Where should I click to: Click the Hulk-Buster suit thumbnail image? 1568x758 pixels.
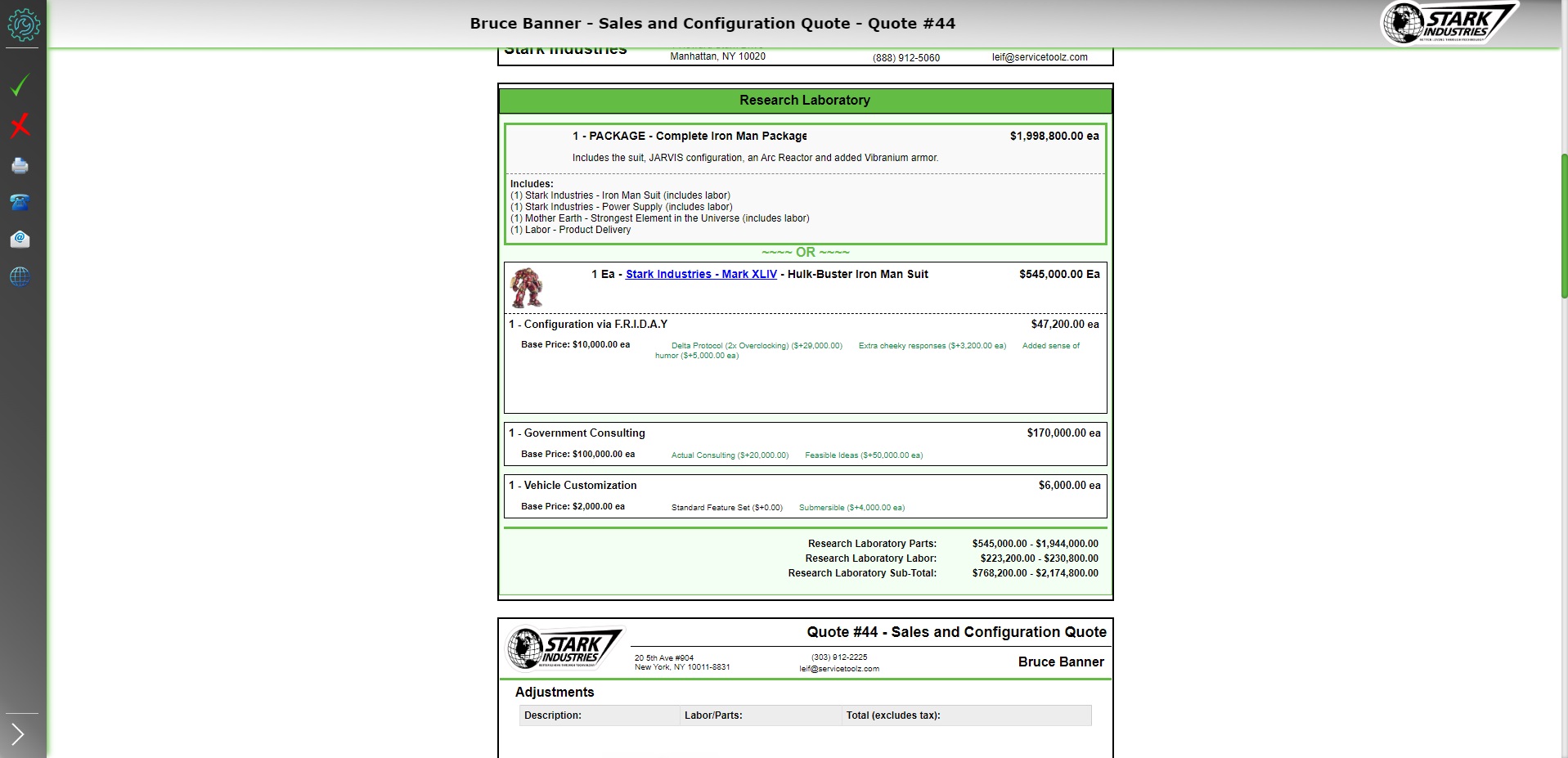pyautogui.click(x=527, y=287)
